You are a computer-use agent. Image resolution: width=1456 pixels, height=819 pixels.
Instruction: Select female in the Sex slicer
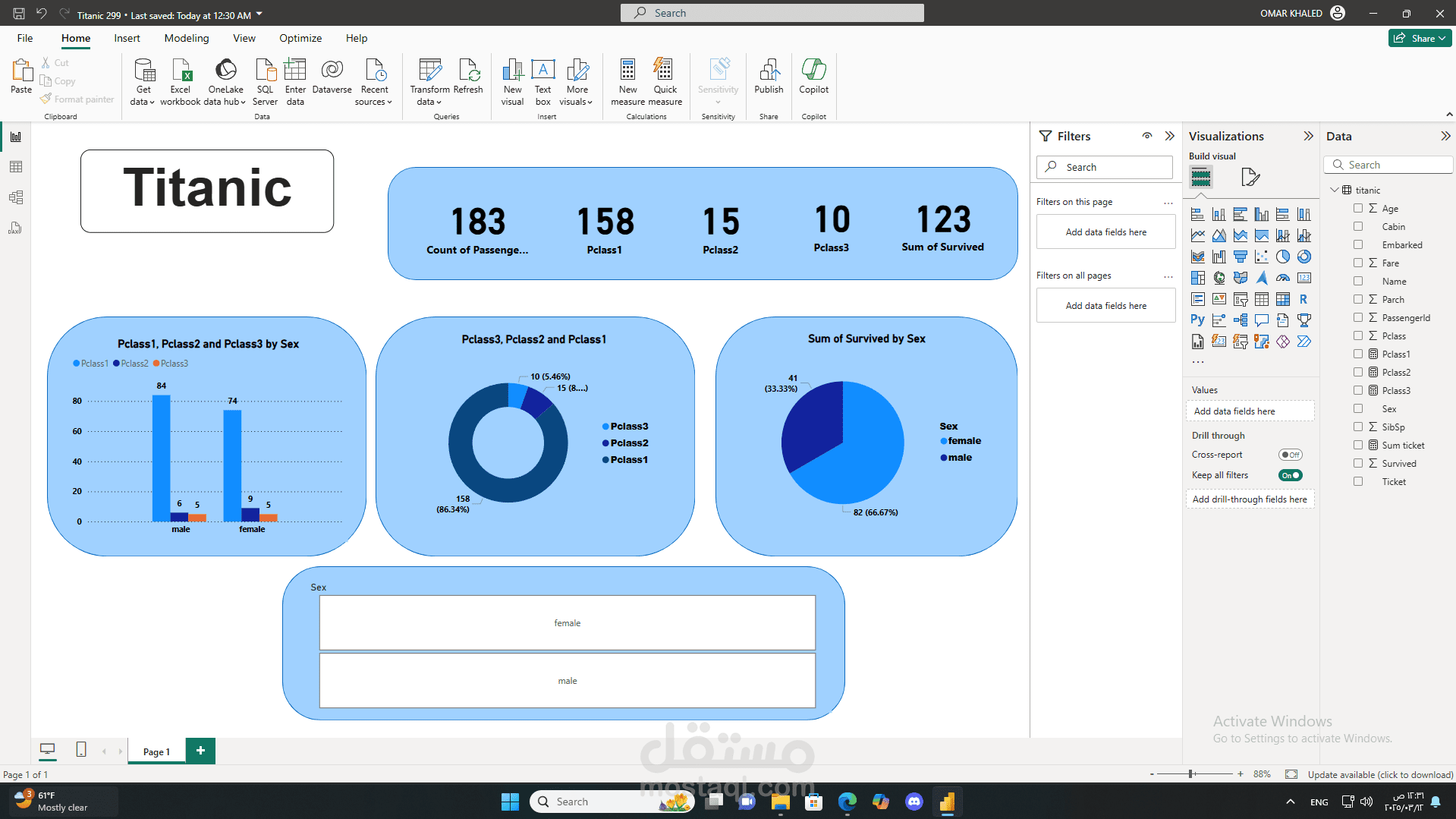[568, 622]
